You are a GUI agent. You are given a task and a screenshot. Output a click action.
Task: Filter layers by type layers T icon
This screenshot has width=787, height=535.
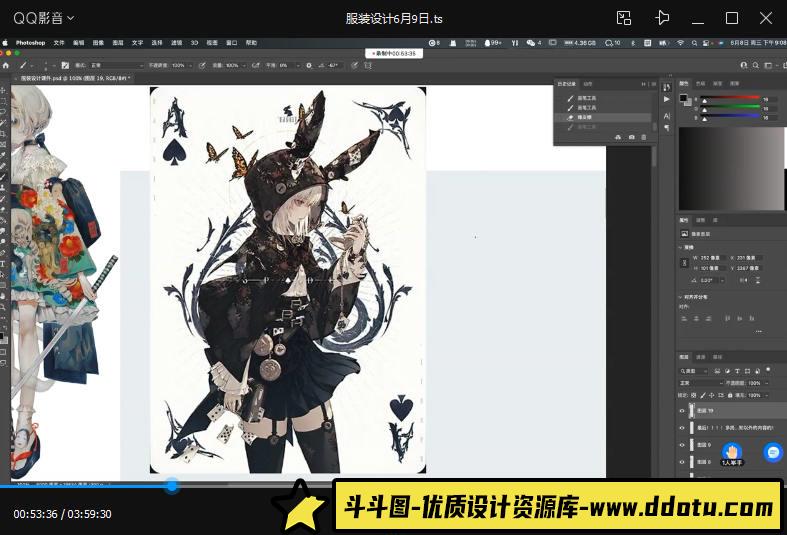pos(737,371)
